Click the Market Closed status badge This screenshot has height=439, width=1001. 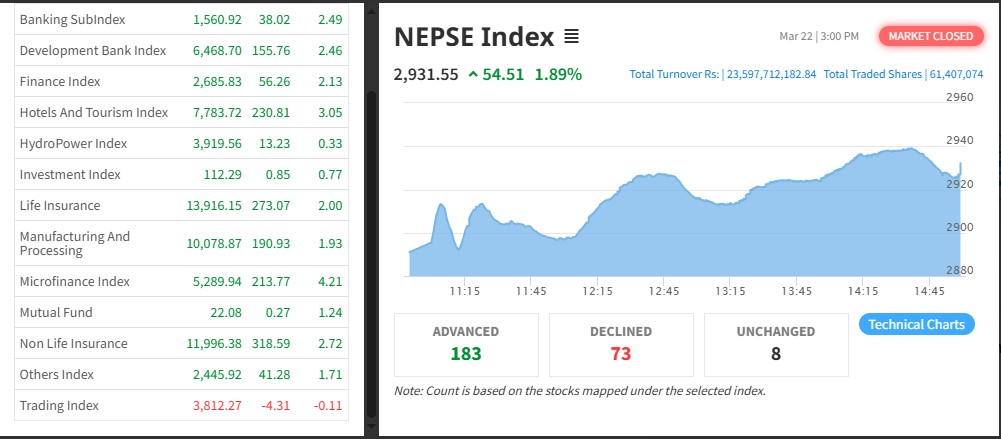tap(930, 36)
